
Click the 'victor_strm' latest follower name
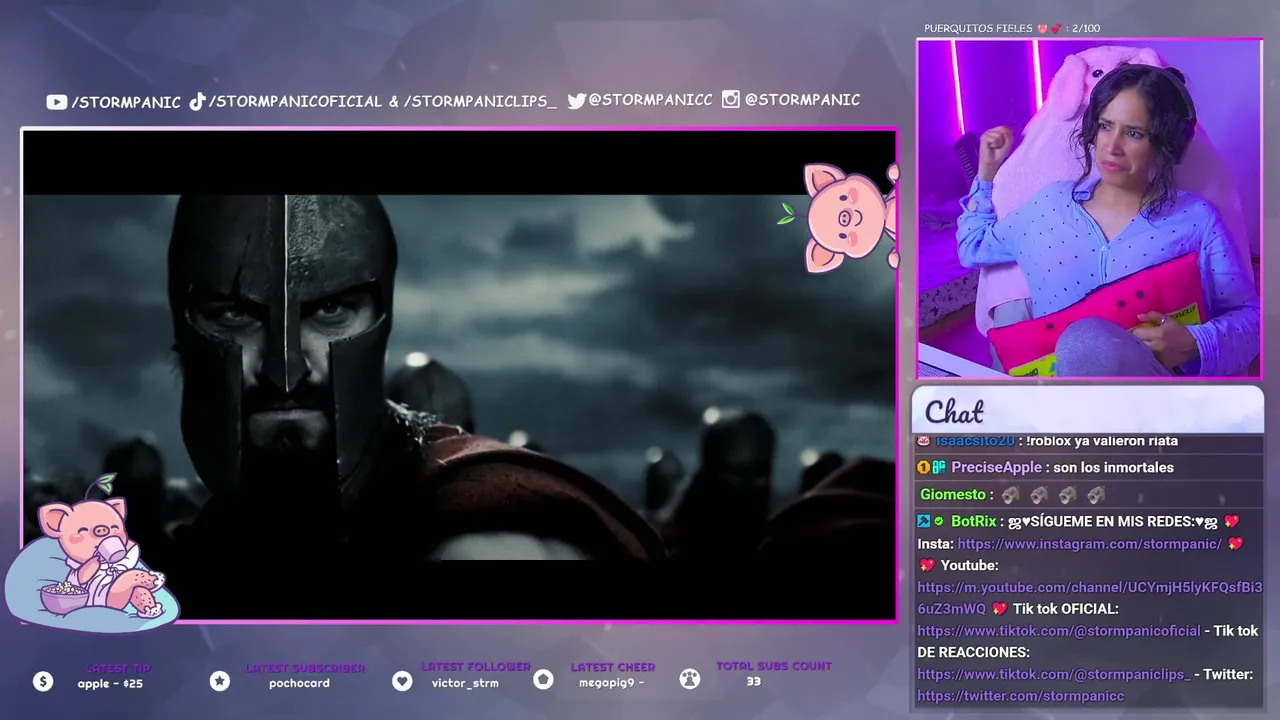(465, 683)
